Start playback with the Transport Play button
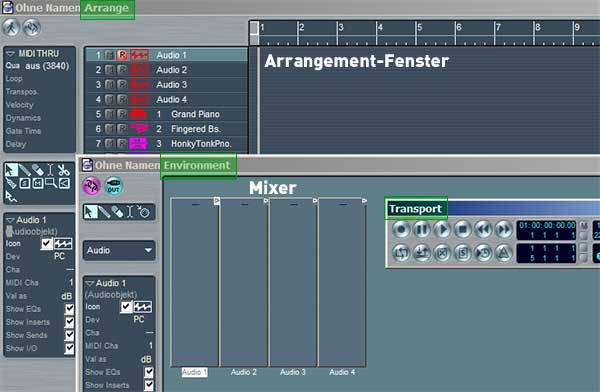The image size is (600, 392). pos(443,230)
